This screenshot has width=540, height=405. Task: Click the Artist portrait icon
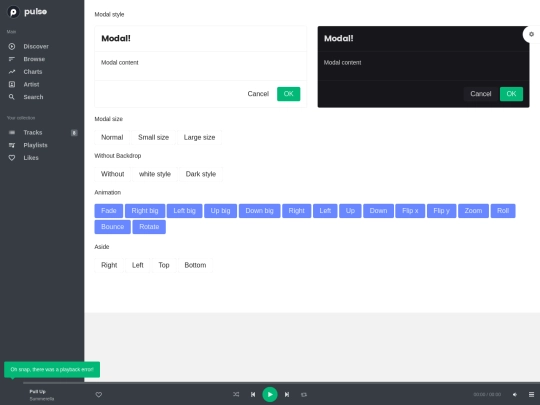tap(12, 84)
